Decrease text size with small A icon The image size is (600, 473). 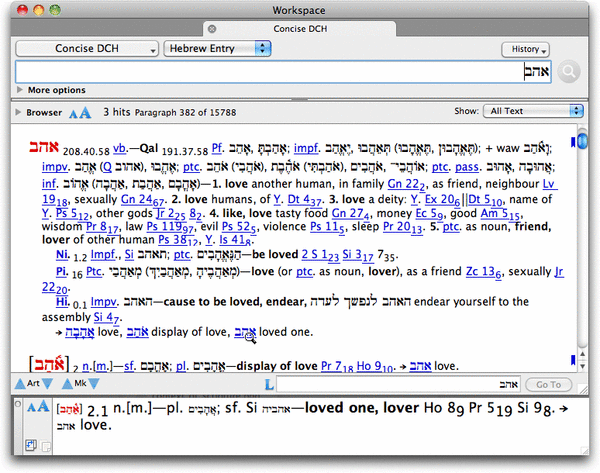[x=74, y=113]
